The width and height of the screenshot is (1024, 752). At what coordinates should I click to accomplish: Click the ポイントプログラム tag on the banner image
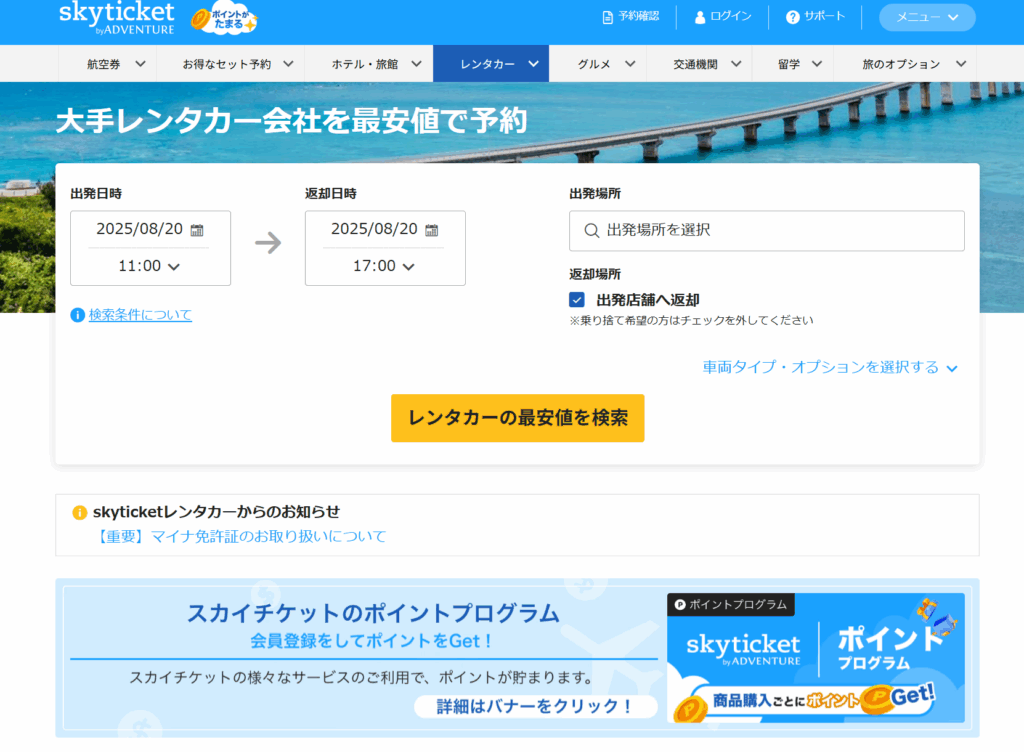point(731,604)
